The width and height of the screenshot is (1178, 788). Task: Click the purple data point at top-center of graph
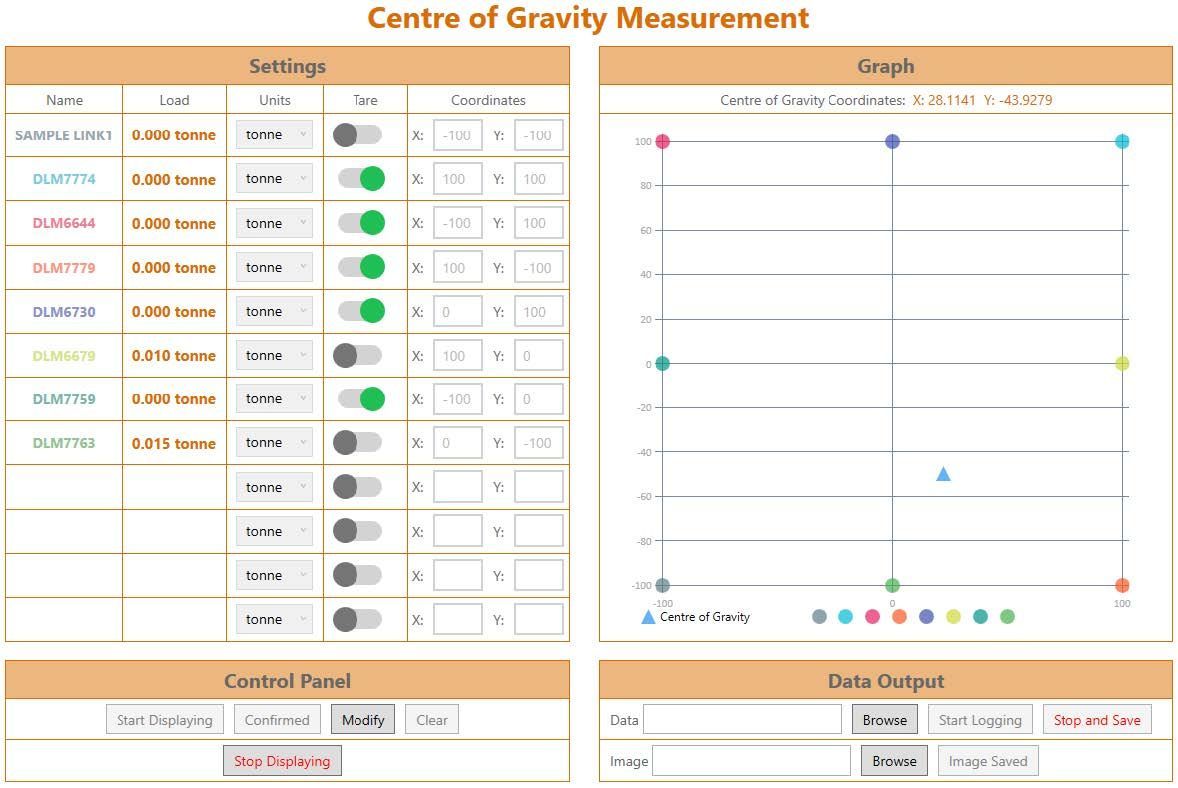coord(892,141)
